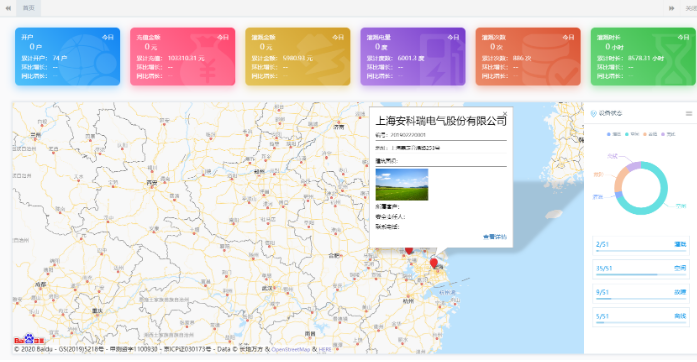Click the 35/51 idle status progress bar

[x=641, y=269]
